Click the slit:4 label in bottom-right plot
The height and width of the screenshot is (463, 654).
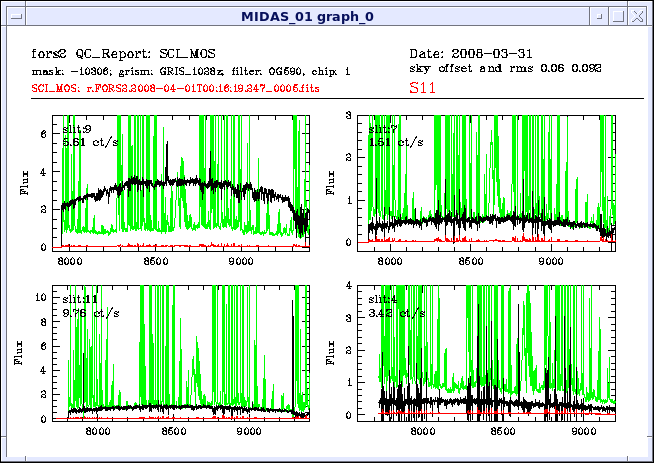[x=383, y=299]
